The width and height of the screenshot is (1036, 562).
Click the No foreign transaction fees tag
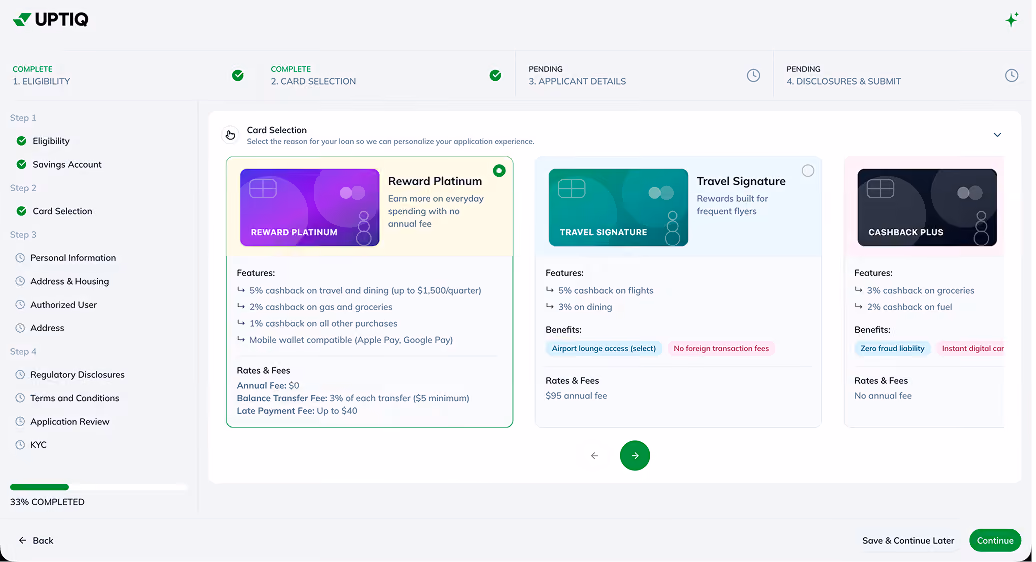721,349
